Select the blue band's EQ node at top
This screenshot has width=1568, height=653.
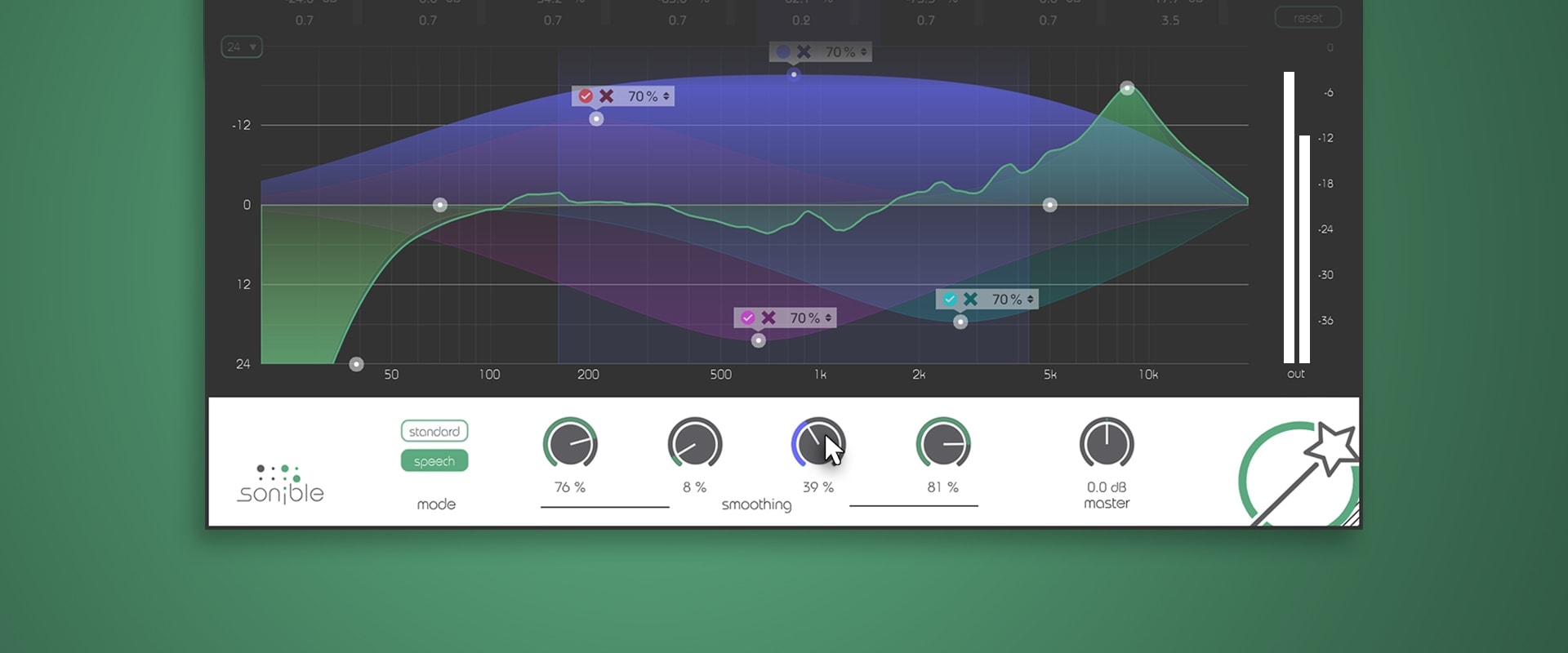793,74
